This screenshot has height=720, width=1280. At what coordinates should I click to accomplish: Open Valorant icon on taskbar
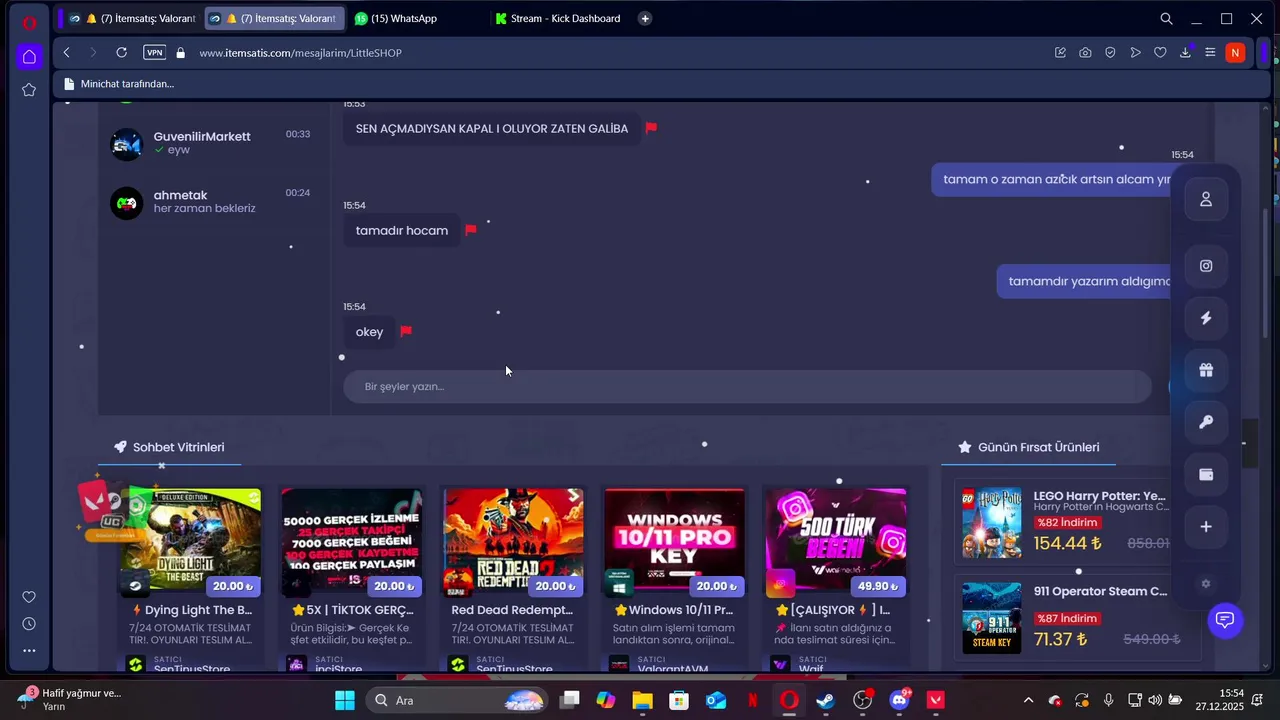tap(936, 700)
